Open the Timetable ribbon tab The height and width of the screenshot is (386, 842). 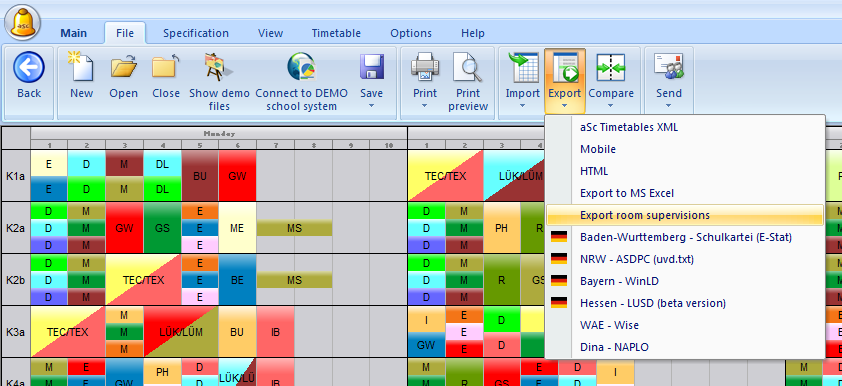click(336, 33)
